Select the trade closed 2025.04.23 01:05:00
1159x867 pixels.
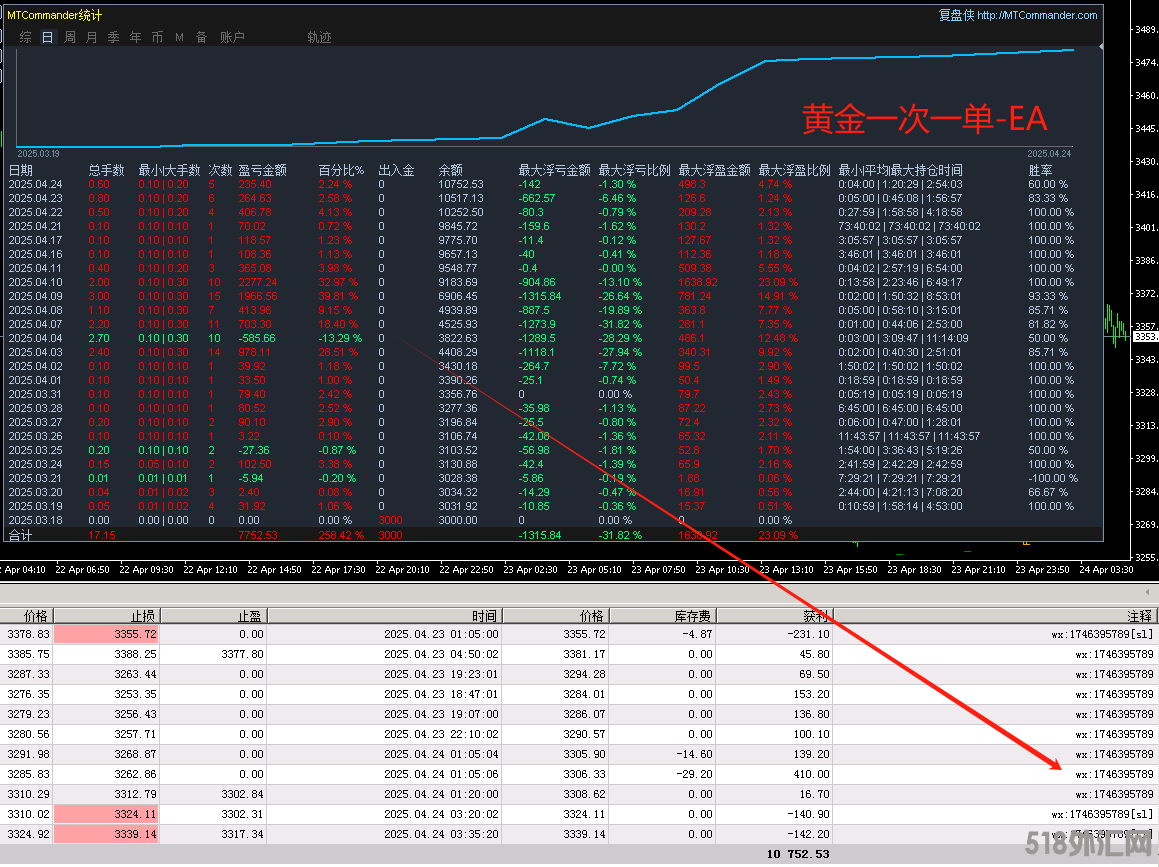pos(578,635)
